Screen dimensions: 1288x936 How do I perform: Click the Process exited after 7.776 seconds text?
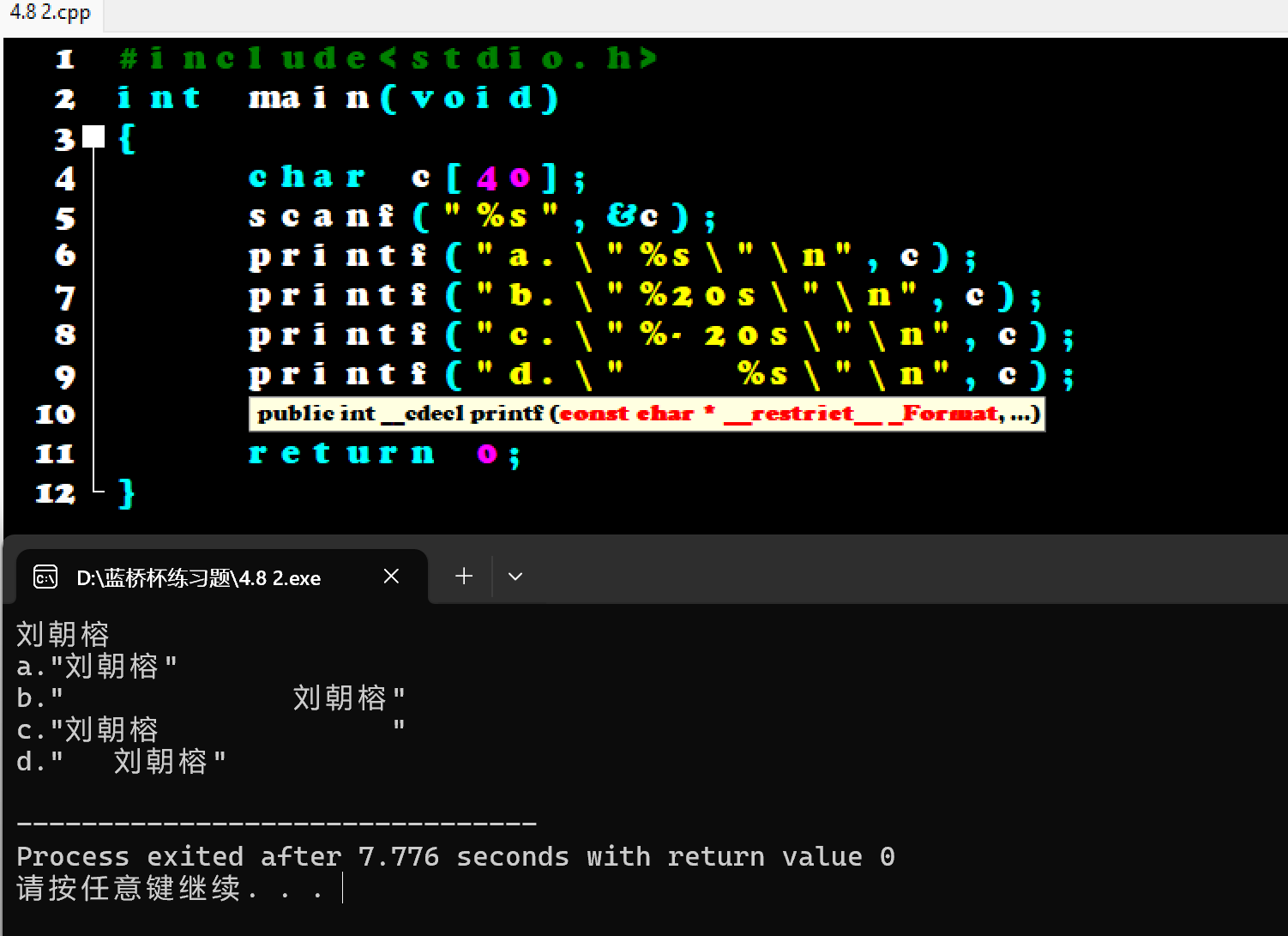455,856
